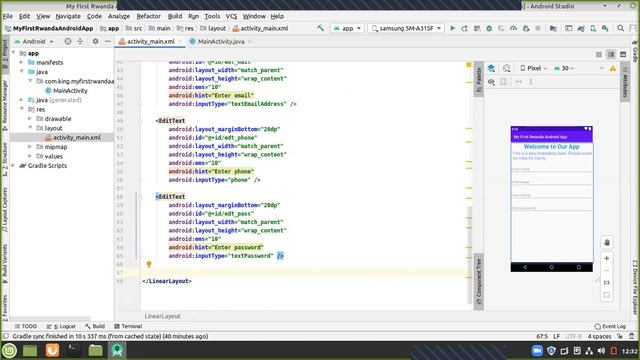The height and width of the screenshot is (360, 640).
Task: Click the Collapse All icon in Project panel
Action: coord(80,41)
